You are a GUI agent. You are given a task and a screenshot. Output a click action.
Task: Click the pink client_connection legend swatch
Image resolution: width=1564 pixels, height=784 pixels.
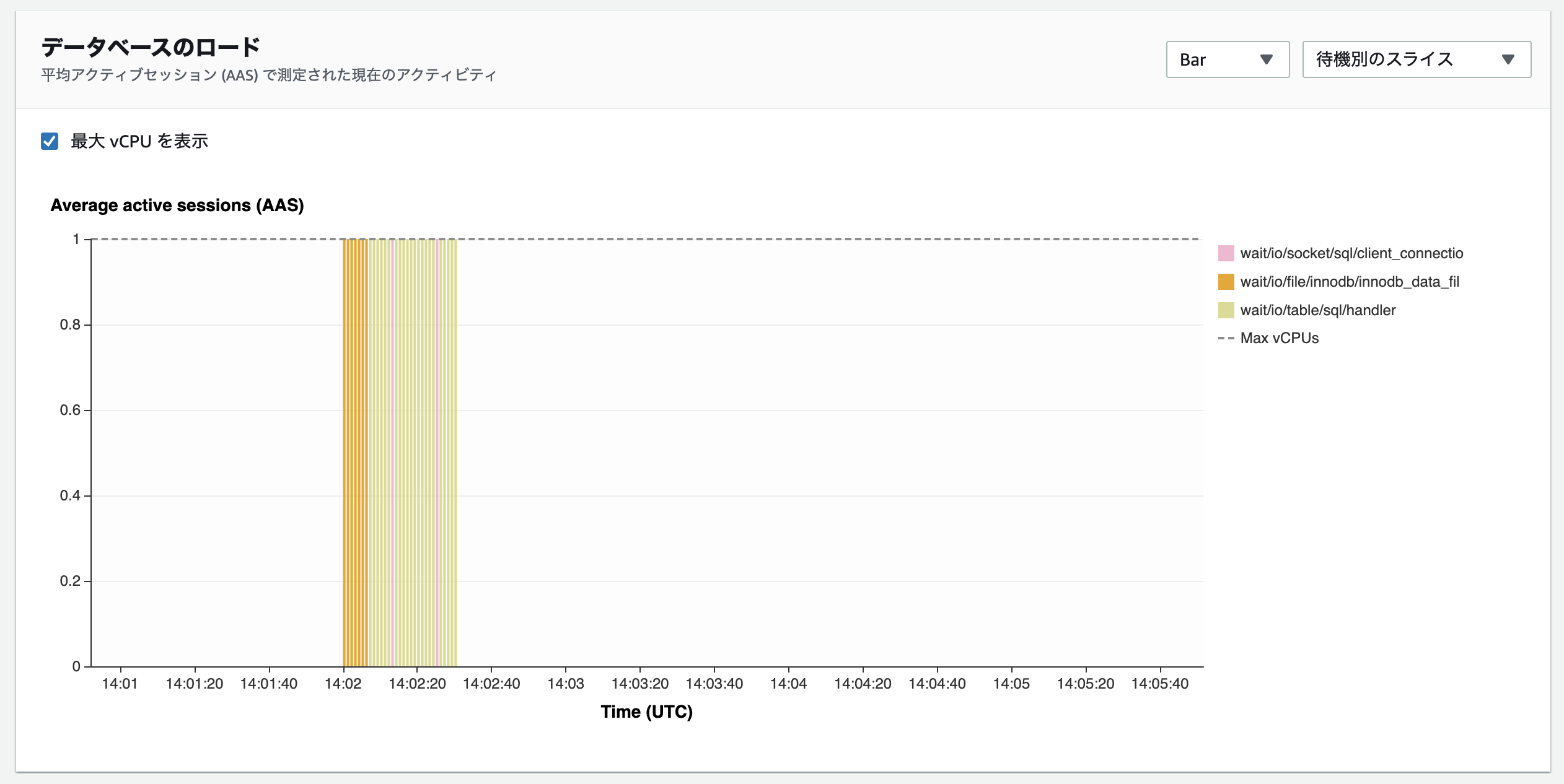[1226, 253]
